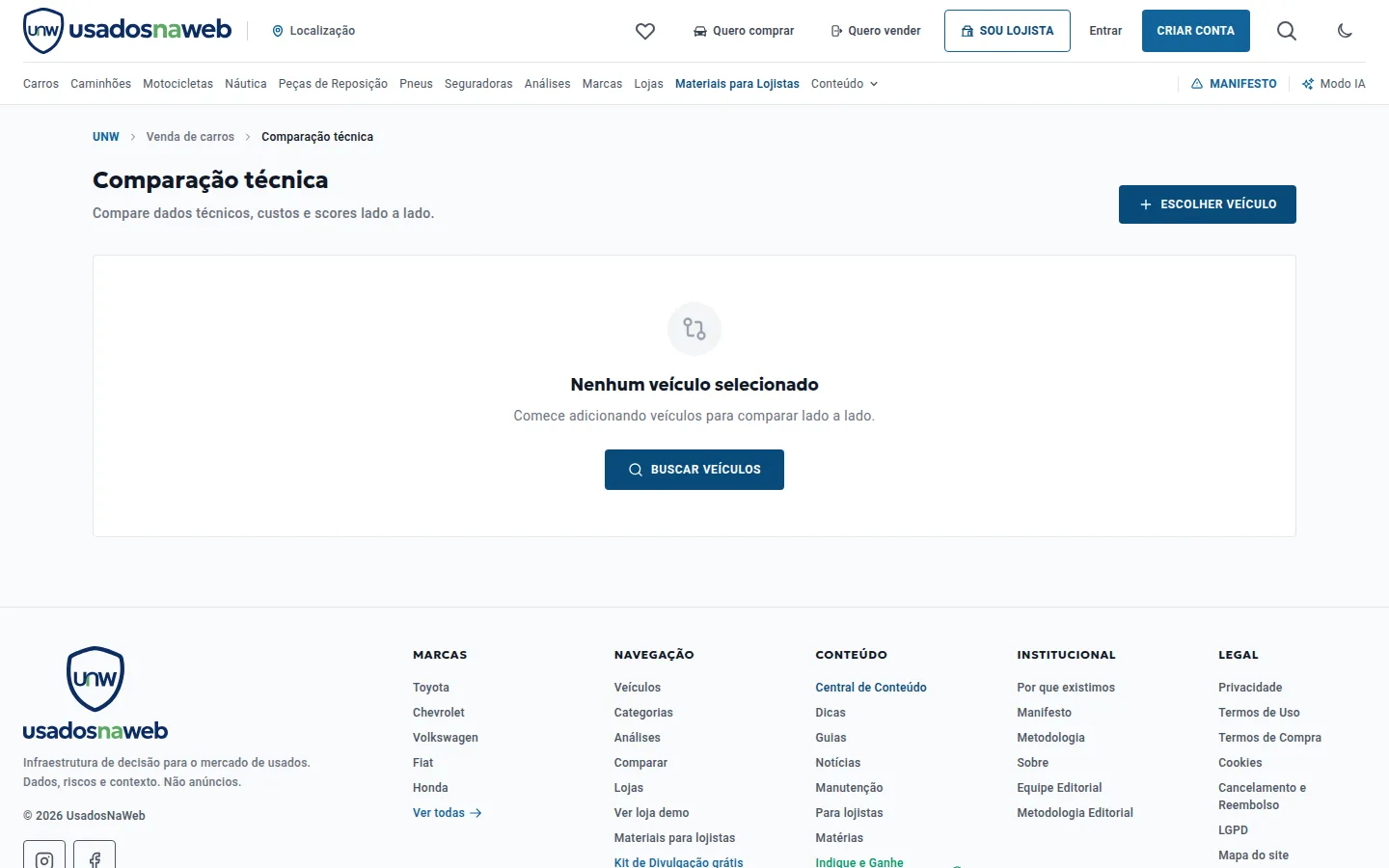Click the favorites heart icon
Viewport: 1389px width, 868px height.
[645, 31]
